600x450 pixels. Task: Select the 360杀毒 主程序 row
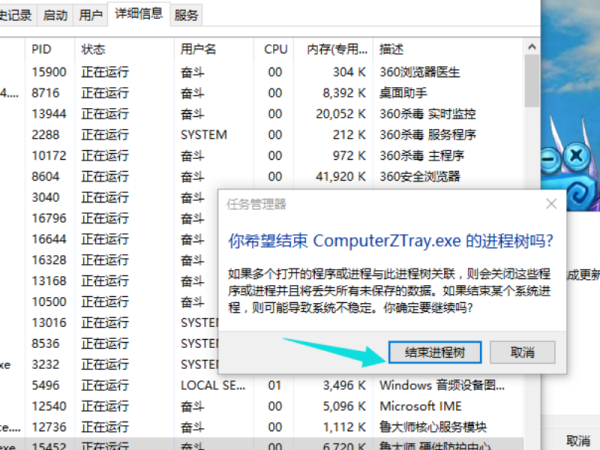point(261,156)
